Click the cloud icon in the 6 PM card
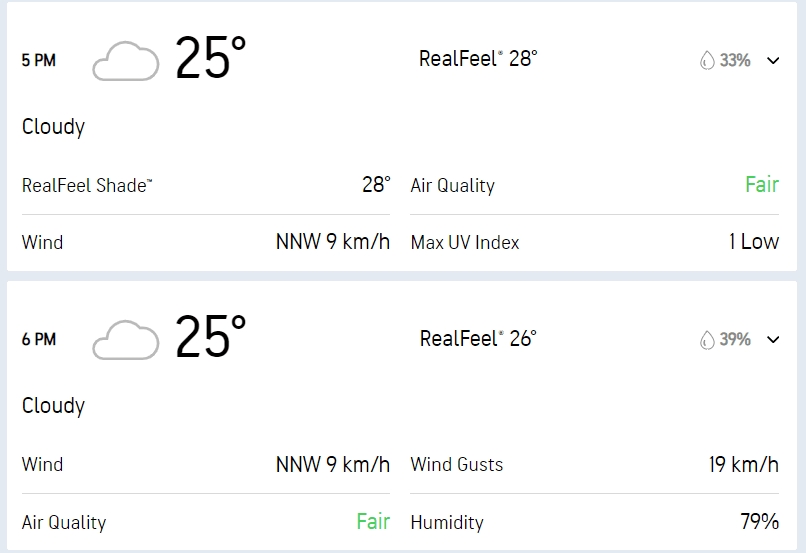 (125, 340)
